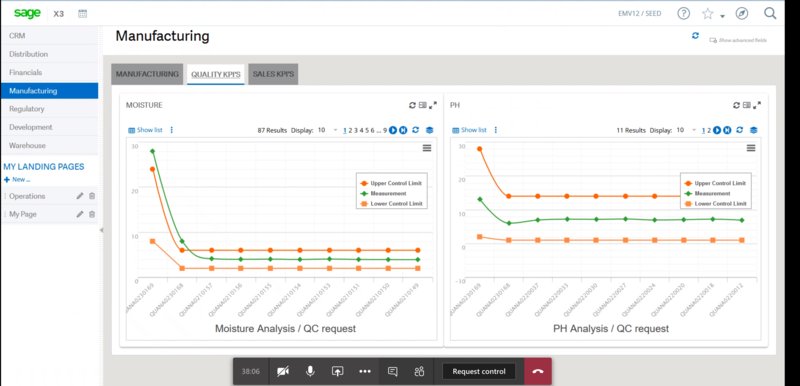This screenshot has width=800, height=386.
Task: Open MOISTURE Display count dropdown
Action: [x=328, y=130]
